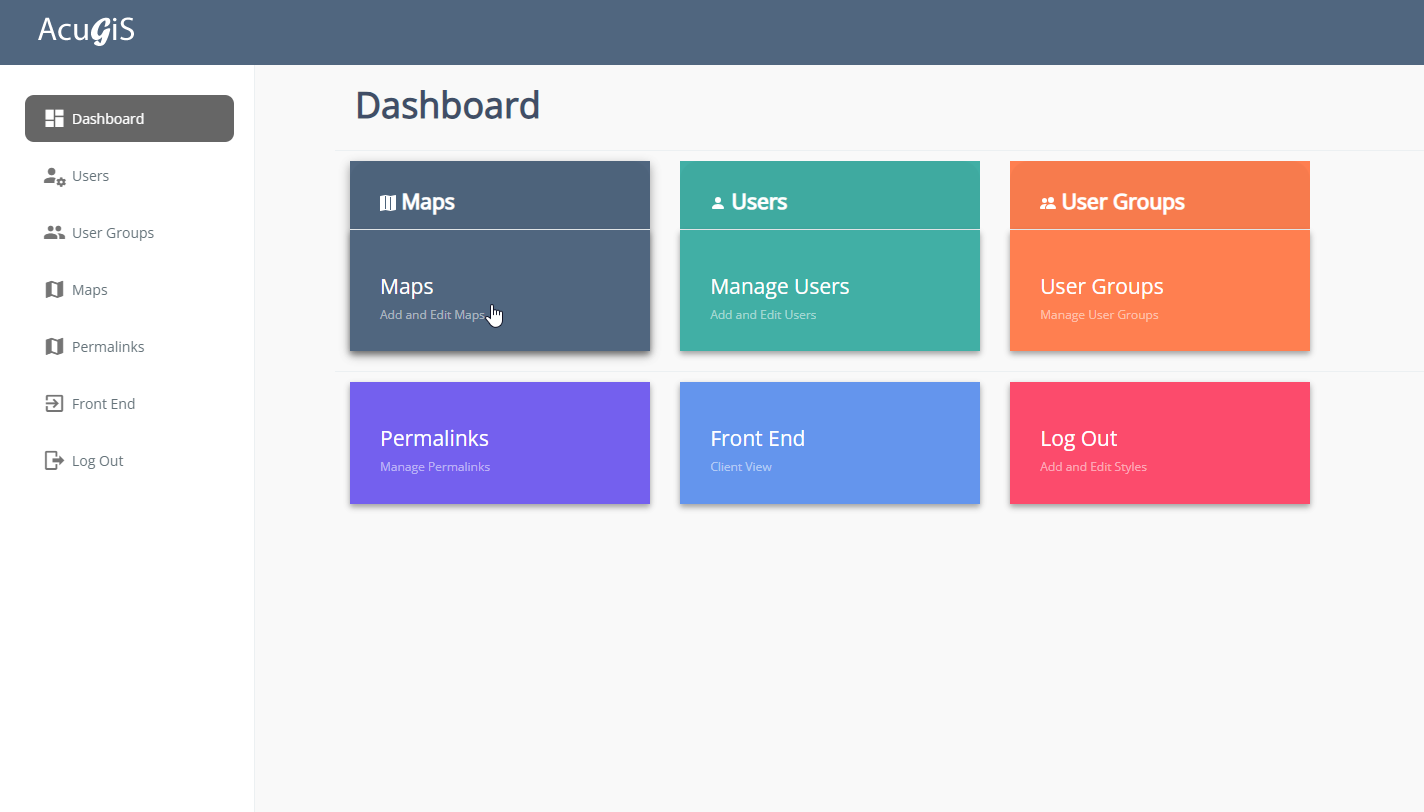Click the Front End arrow icon in sidebar
Viewport: 1424px width, 812px height.
(54, 404)
